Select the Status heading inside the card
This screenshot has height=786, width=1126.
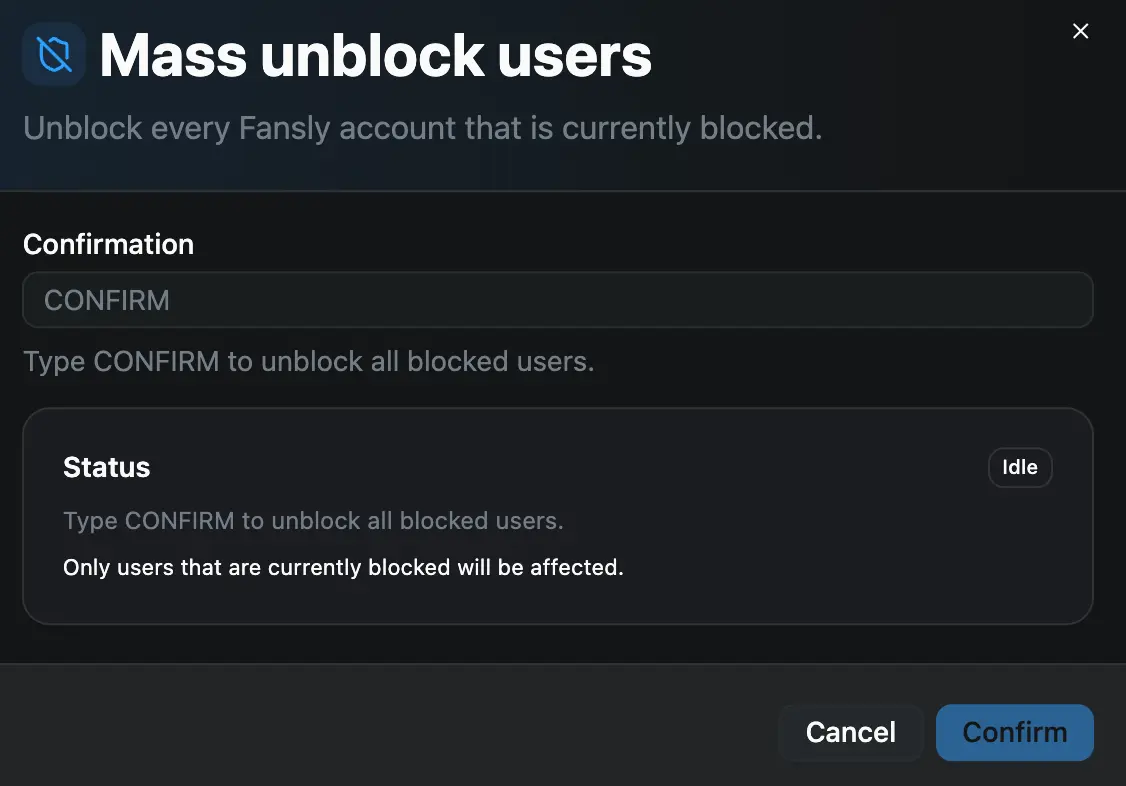pyautogui.click(x=106, y=467)
